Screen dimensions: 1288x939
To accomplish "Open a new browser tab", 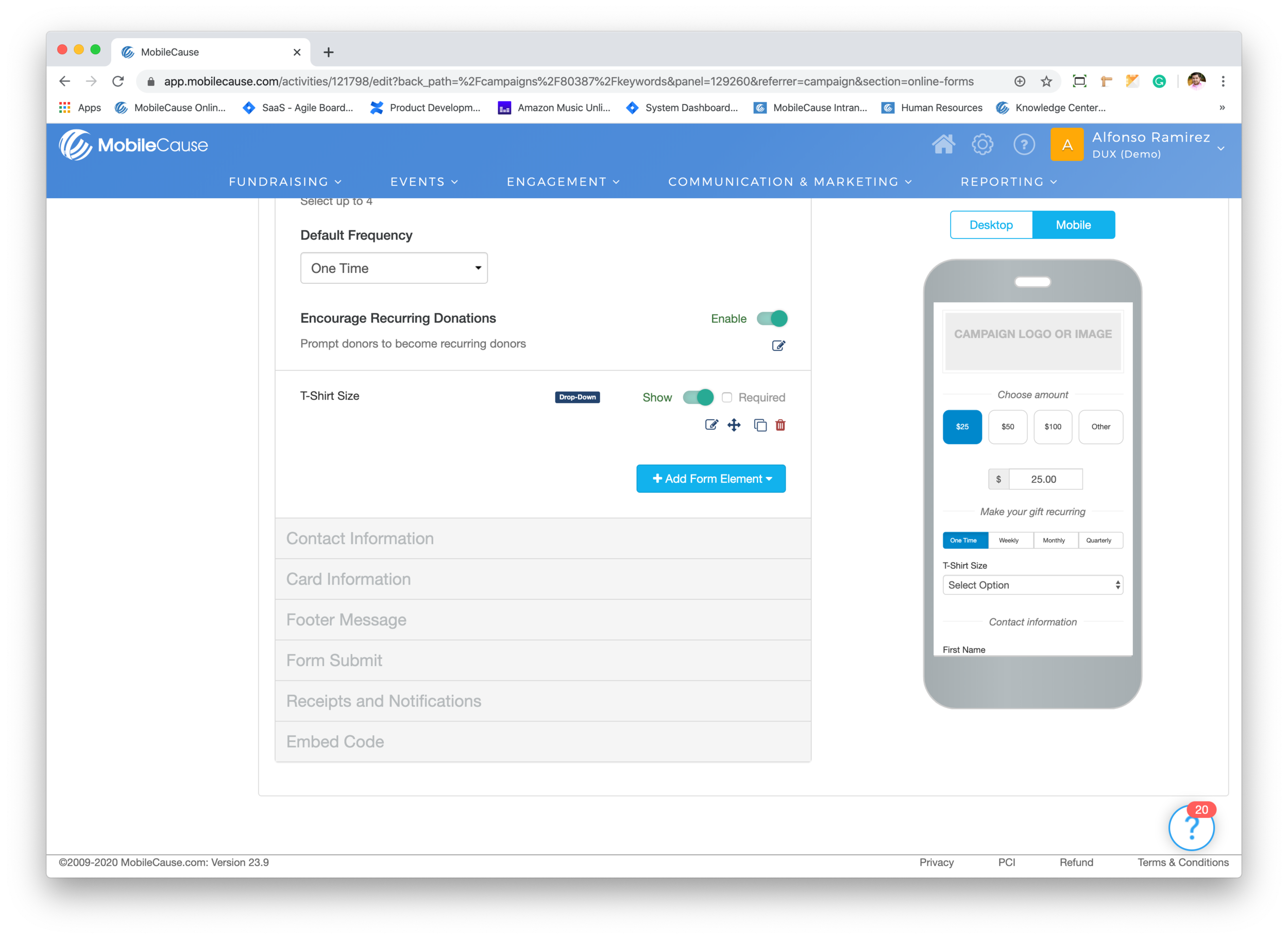I will pos(328,53).
